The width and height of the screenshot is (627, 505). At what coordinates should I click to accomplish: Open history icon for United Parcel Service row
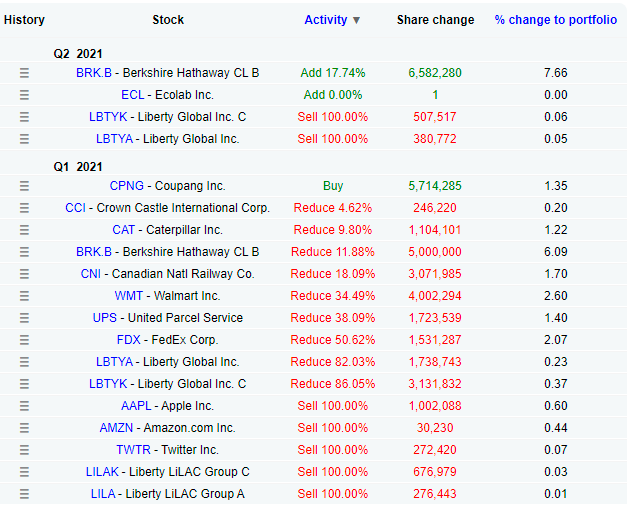tap(24, 318)
